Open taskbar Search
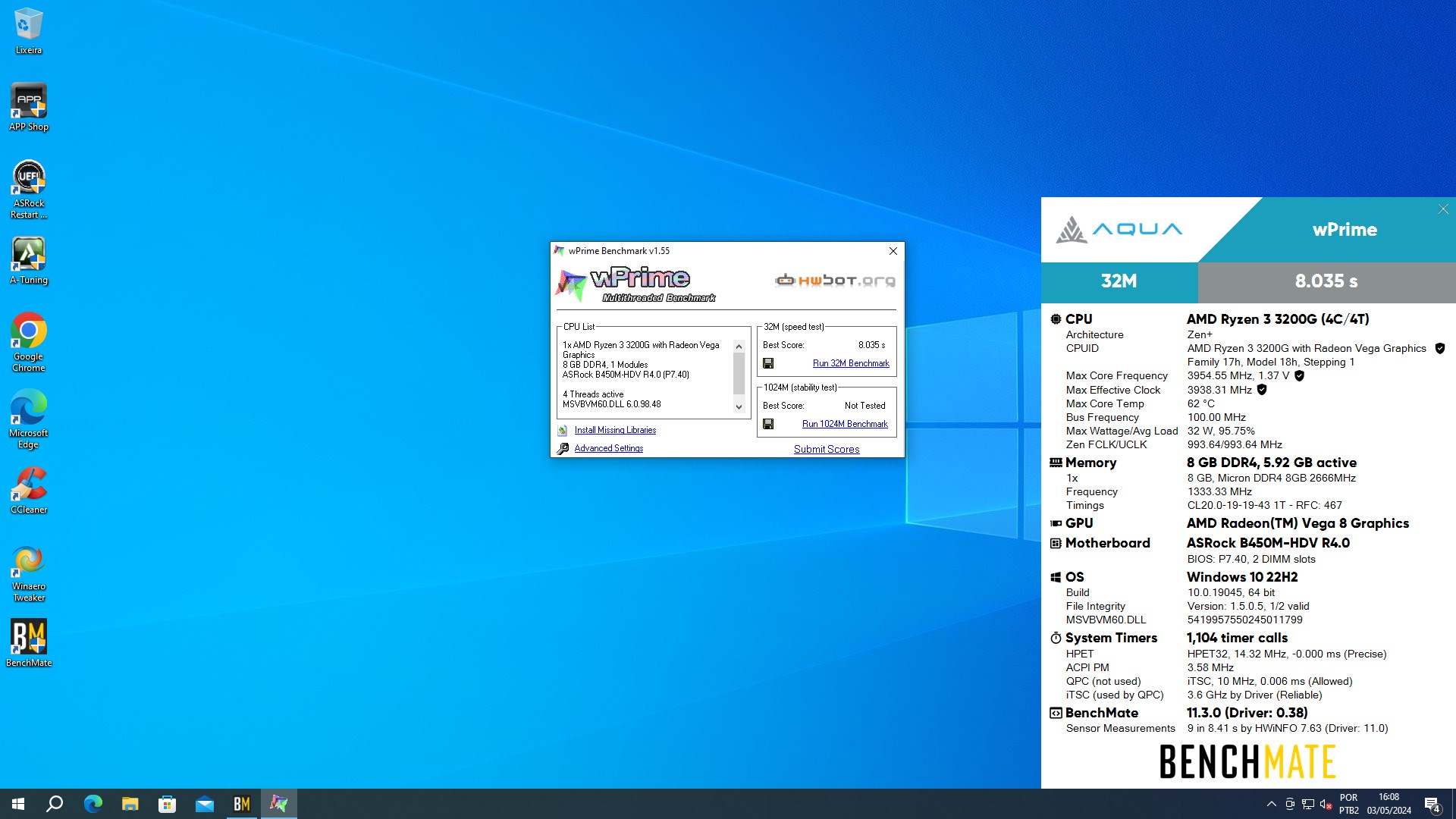This screenshot has width=1456, height=819. pyautogui.click(x=55, y=804)
